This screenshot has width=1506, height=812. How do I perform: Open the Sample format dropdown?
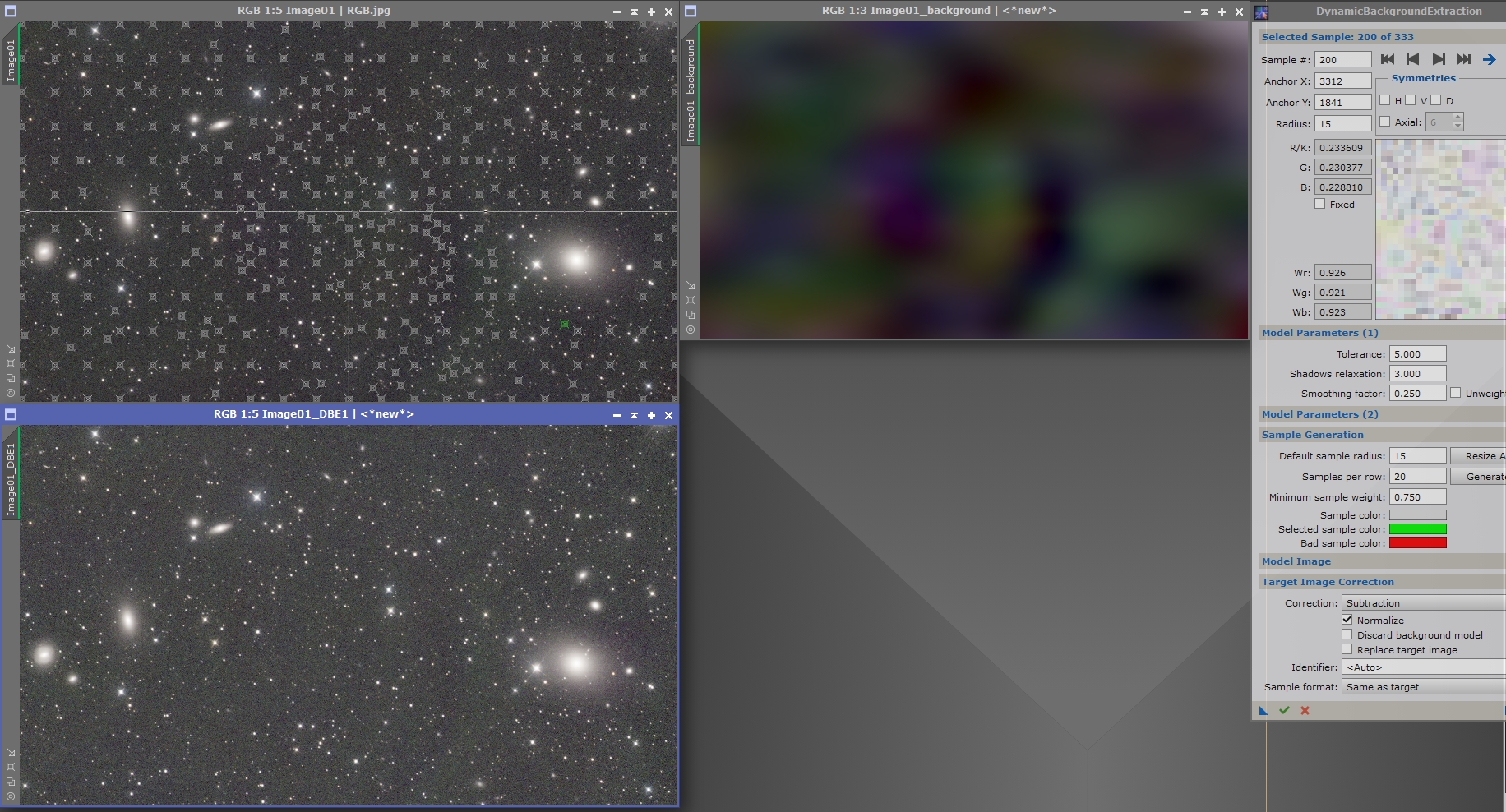pos(1424,686)
